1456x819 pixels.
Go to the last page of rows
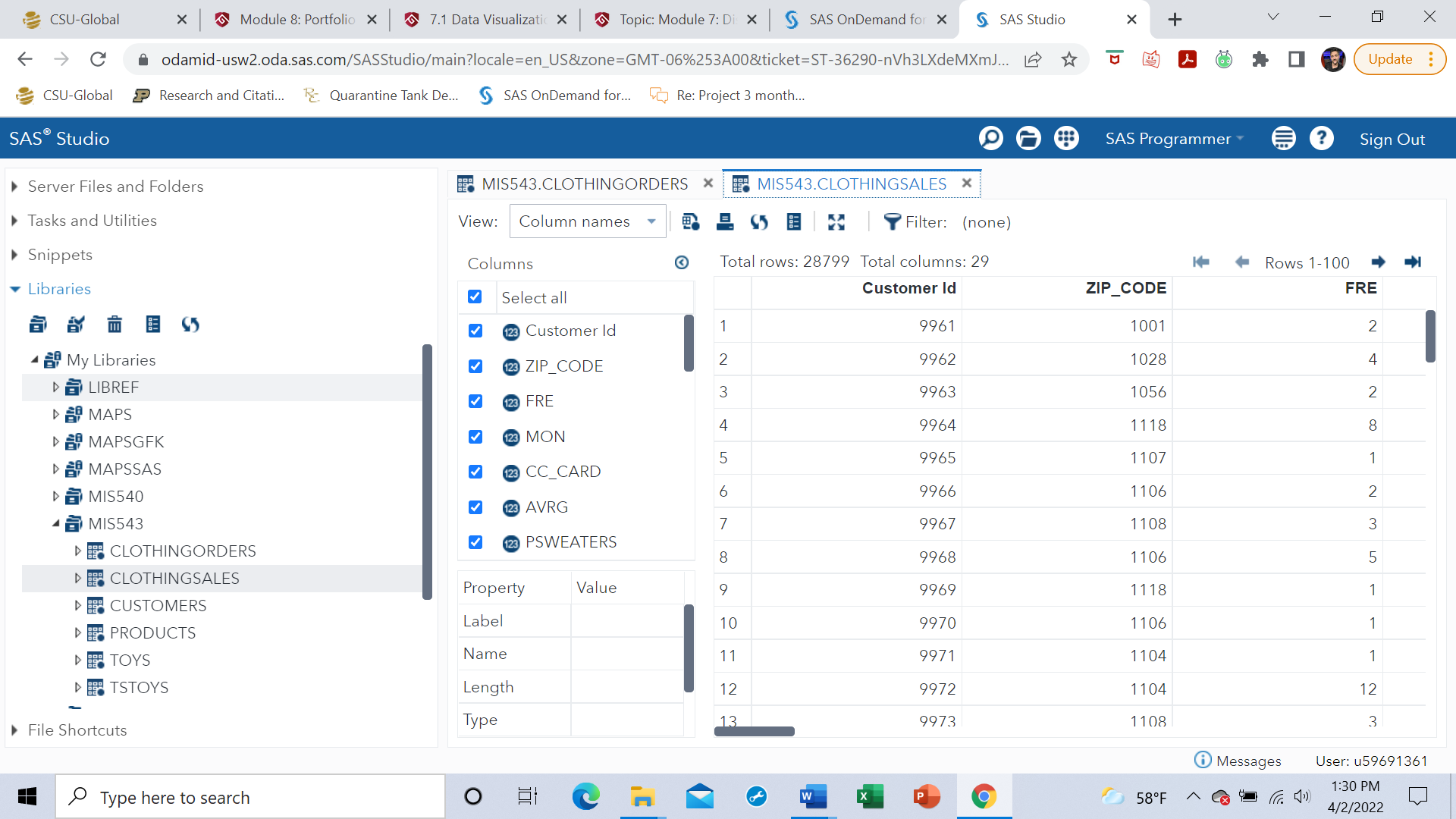(1413, 262)
